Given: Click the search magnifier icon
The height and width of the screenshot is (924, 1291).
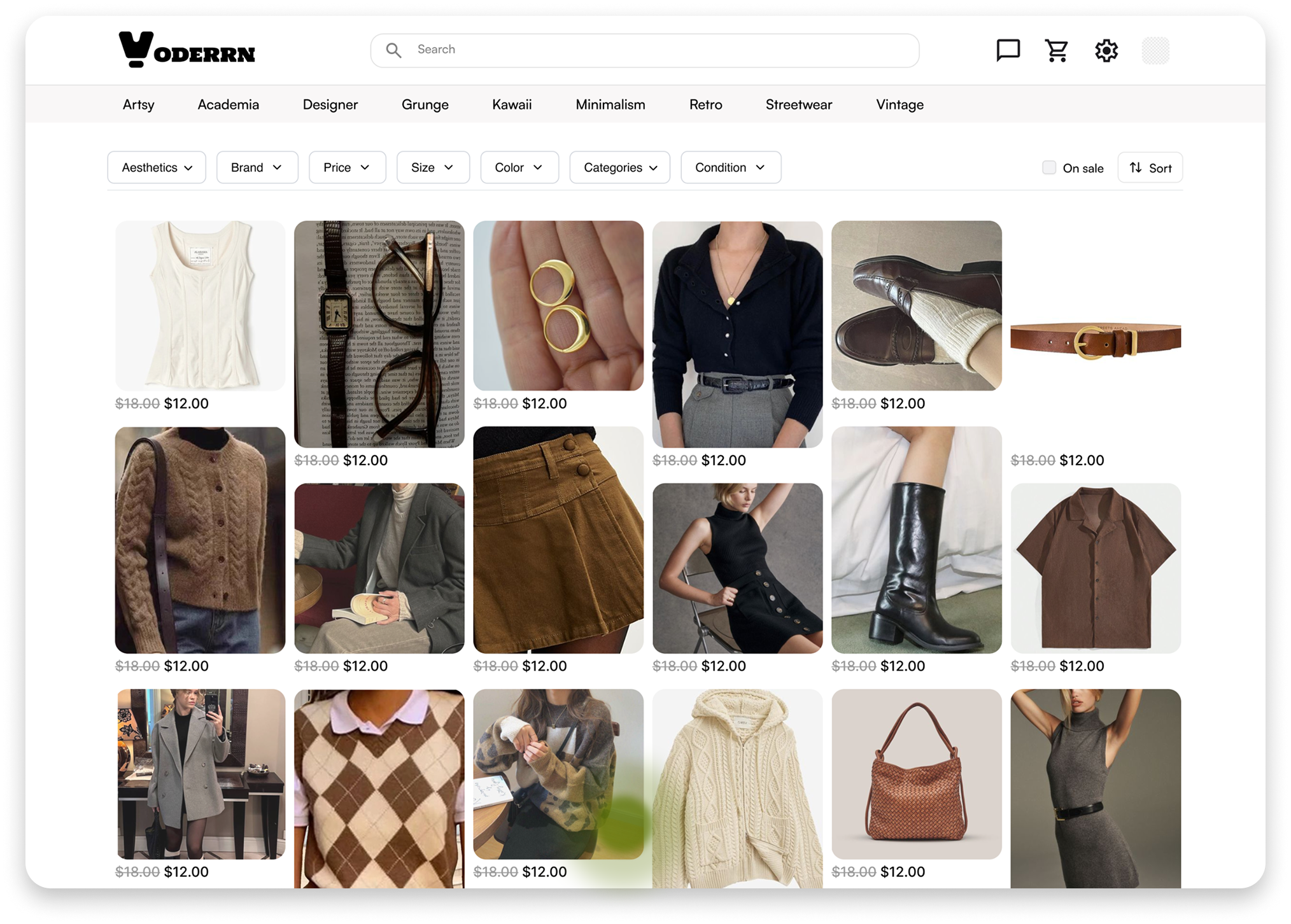Looking at the screenshot, I should pos(393,50).
